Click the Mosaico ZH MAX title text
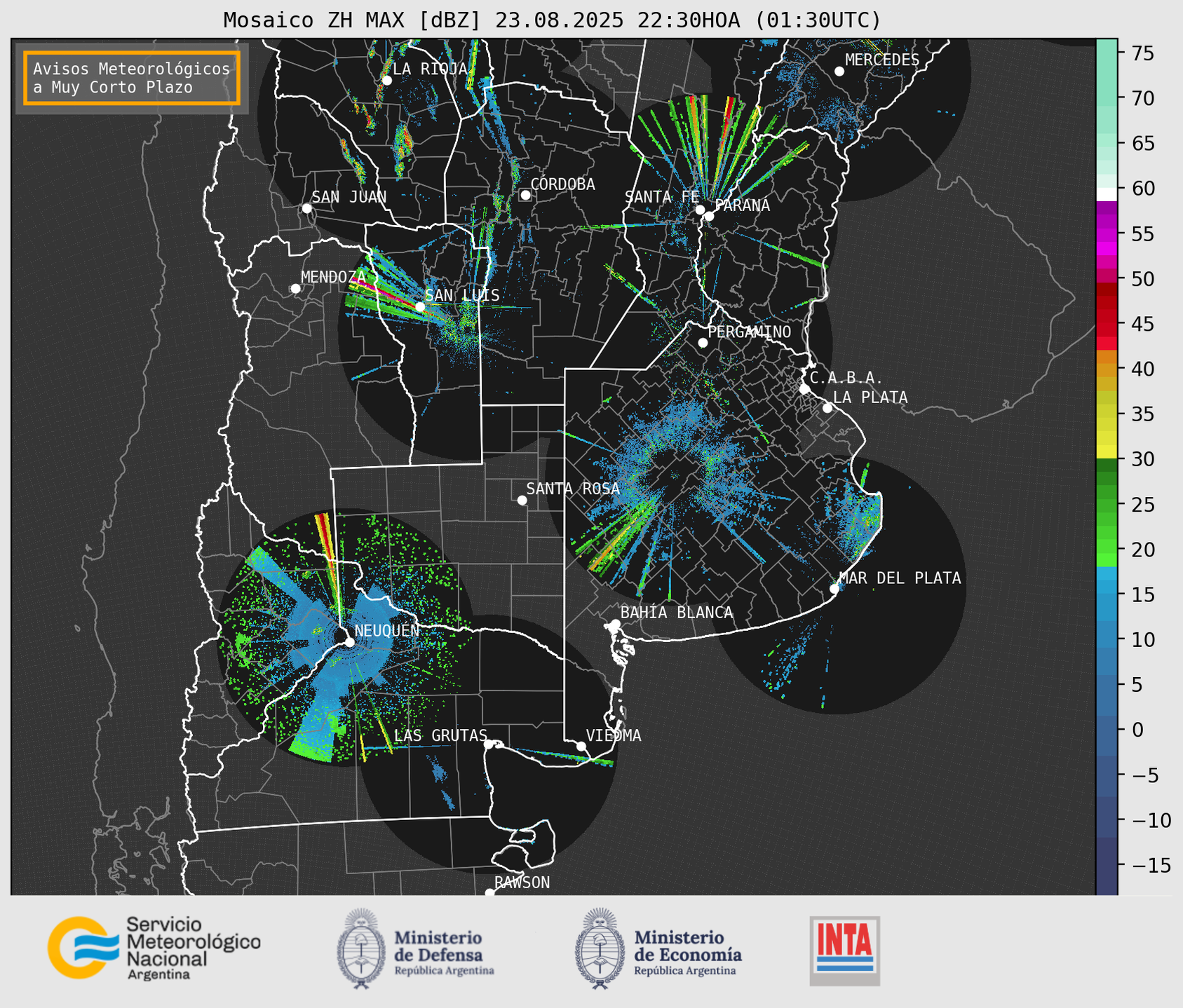The width and height of the screenshot is (1183, 1008). click(552, 20)
